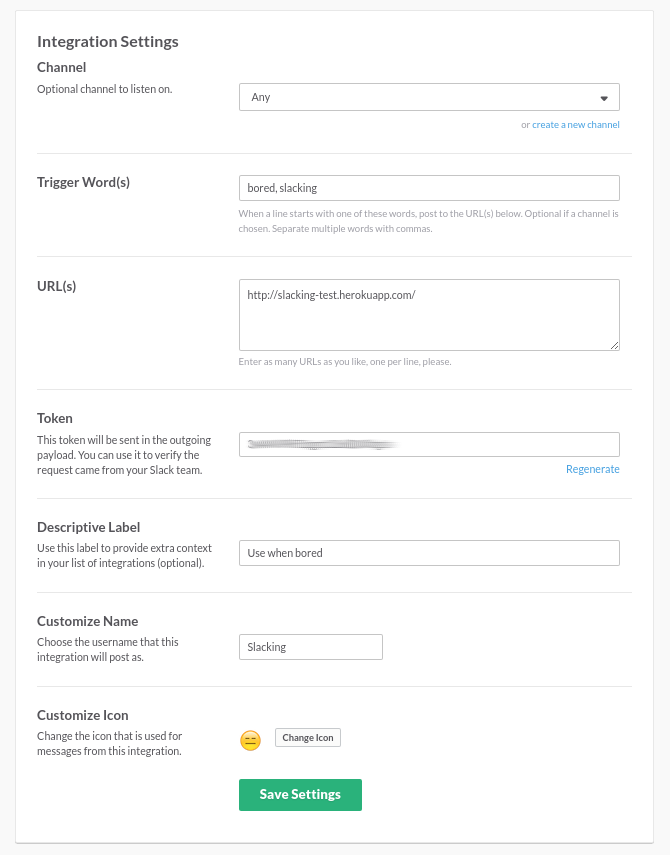Click the dropdown arrow in Channel selector

click(x=604, y=98)
